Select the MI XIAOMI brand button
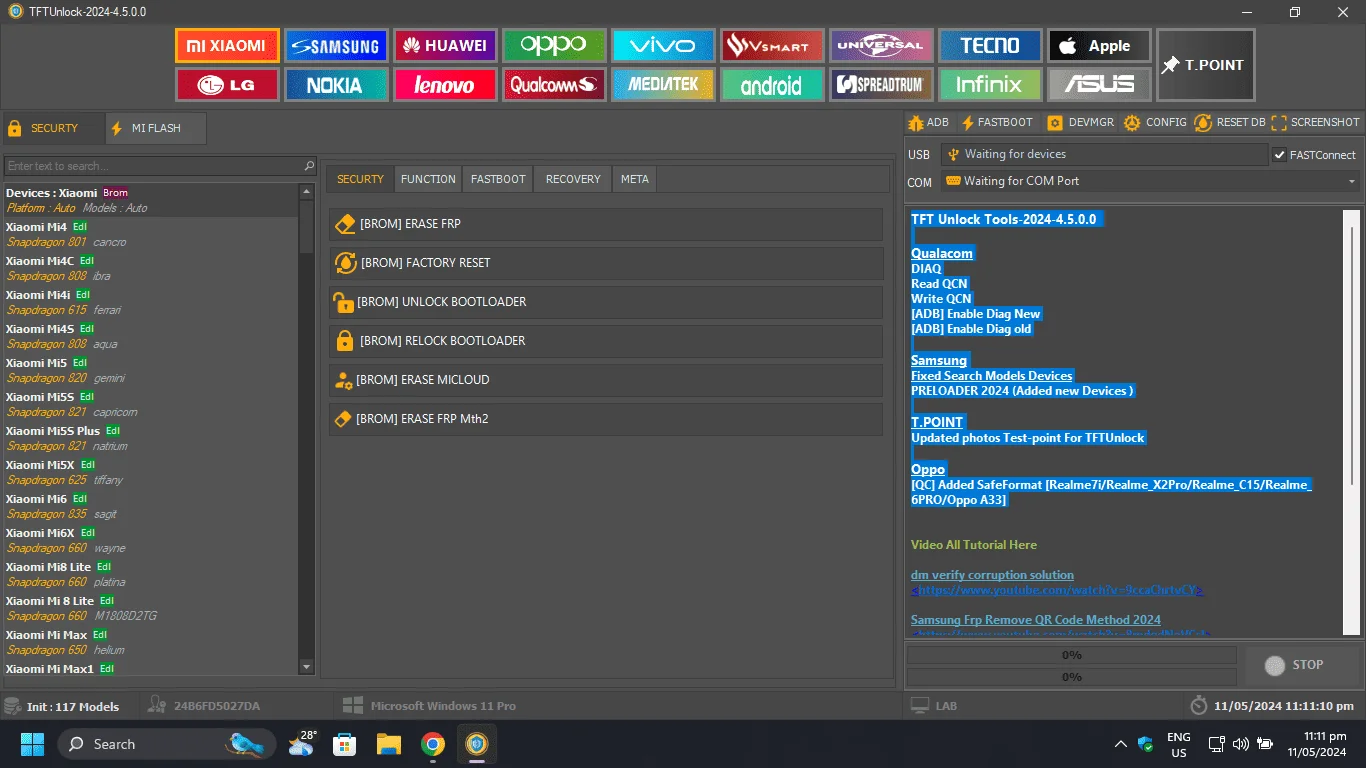Image resolution: width=1366 pixels, height=768 pixels. tap(227, 45)
